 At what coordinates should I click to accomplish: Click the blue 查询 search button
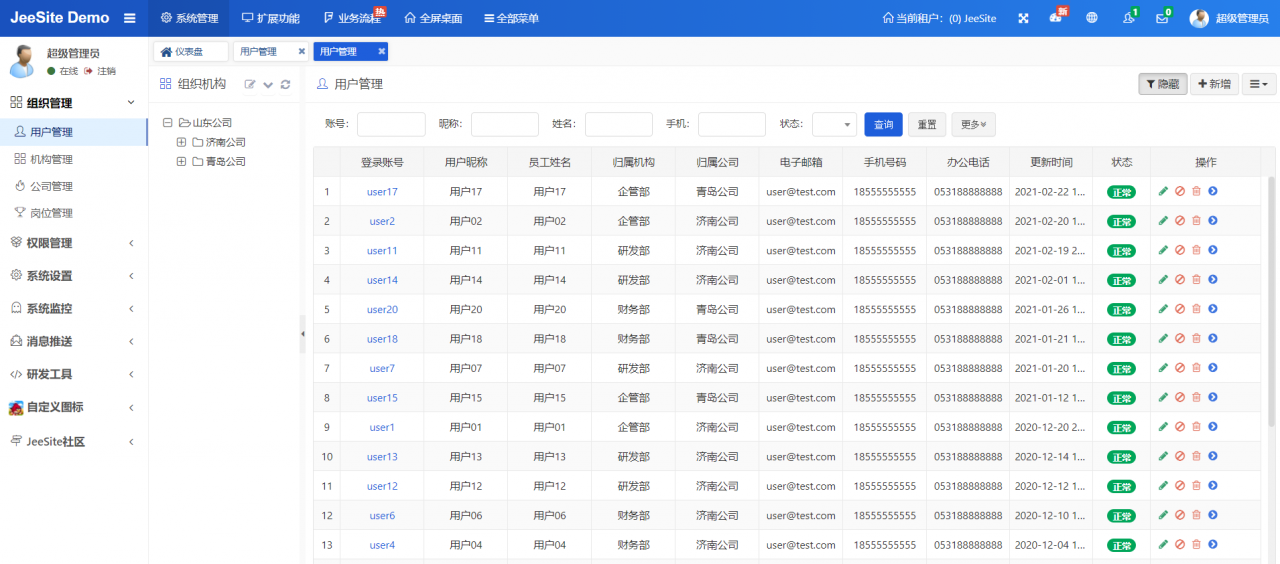[883, 124]
